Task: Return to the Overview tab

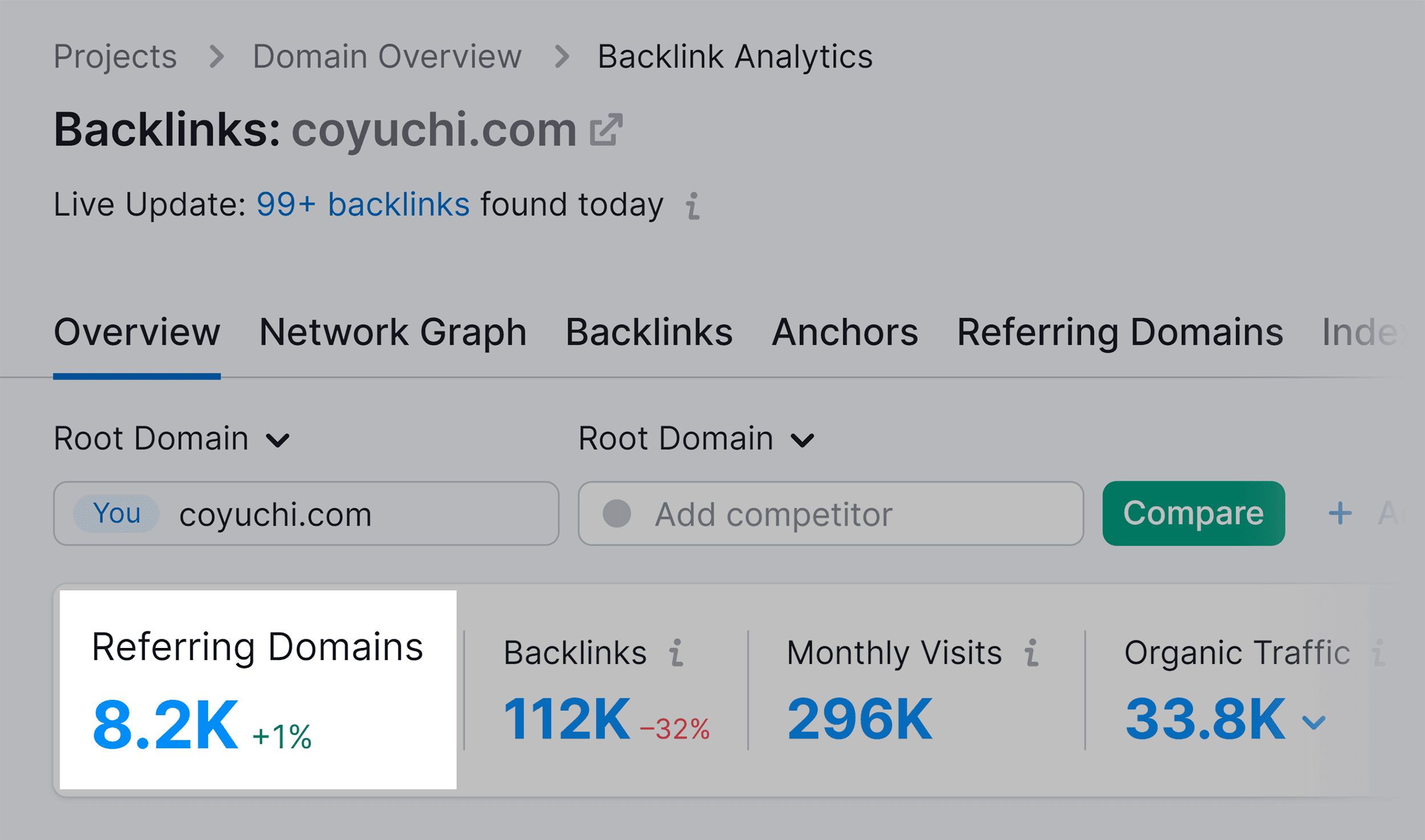Action: [136, 332]
